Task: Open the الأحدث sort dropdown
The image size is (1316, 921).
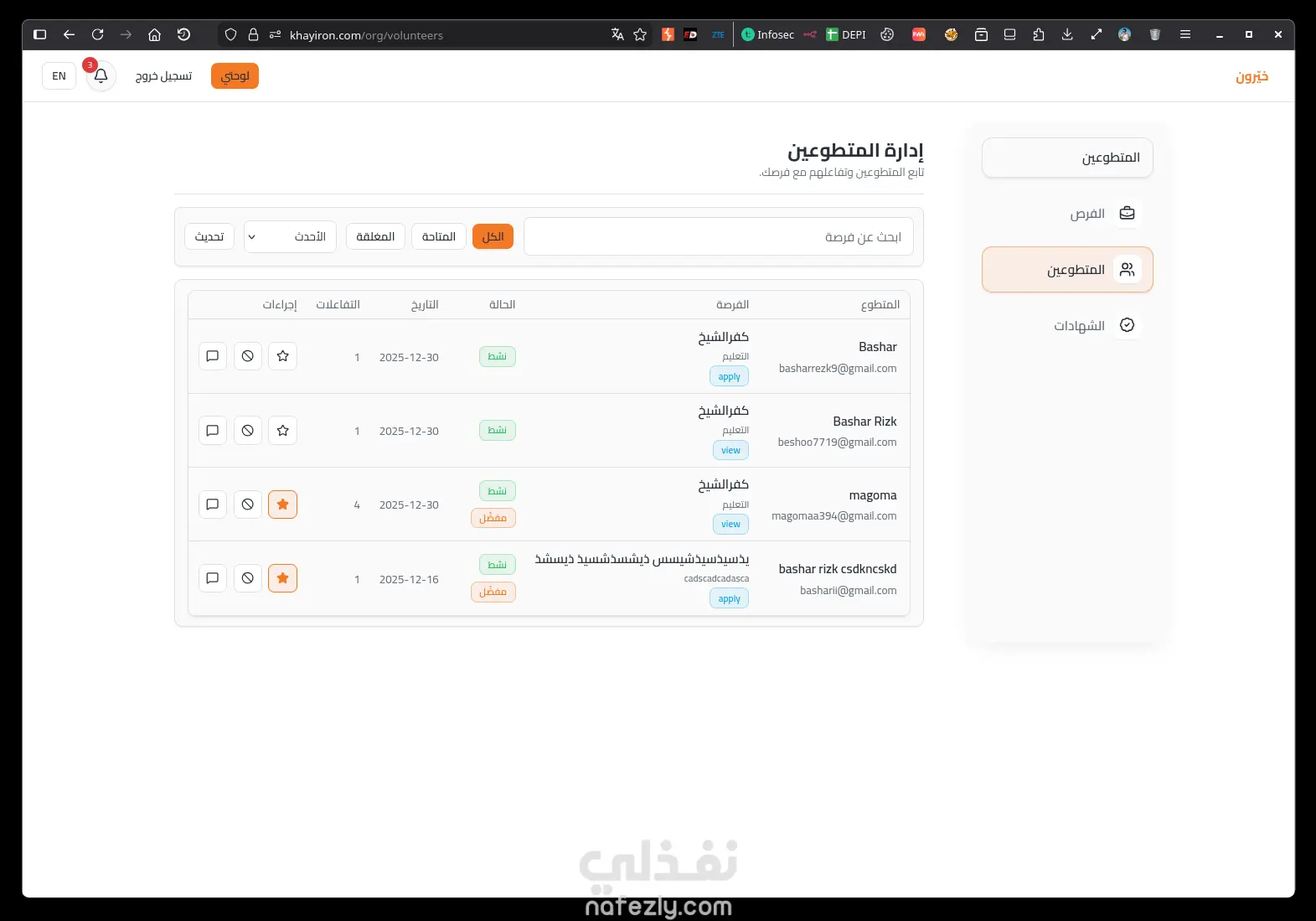Action: 290,236
